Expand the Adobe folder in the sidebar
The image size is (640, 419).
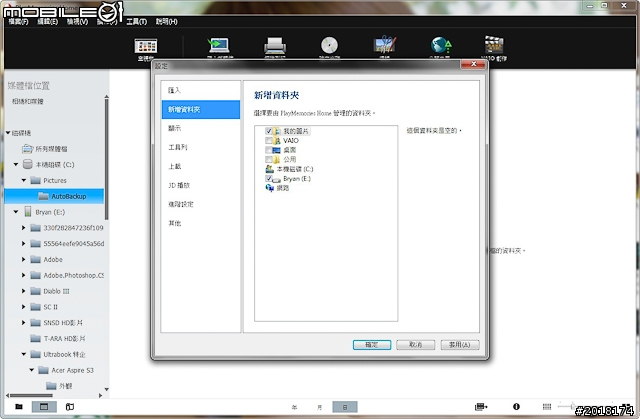24,258
